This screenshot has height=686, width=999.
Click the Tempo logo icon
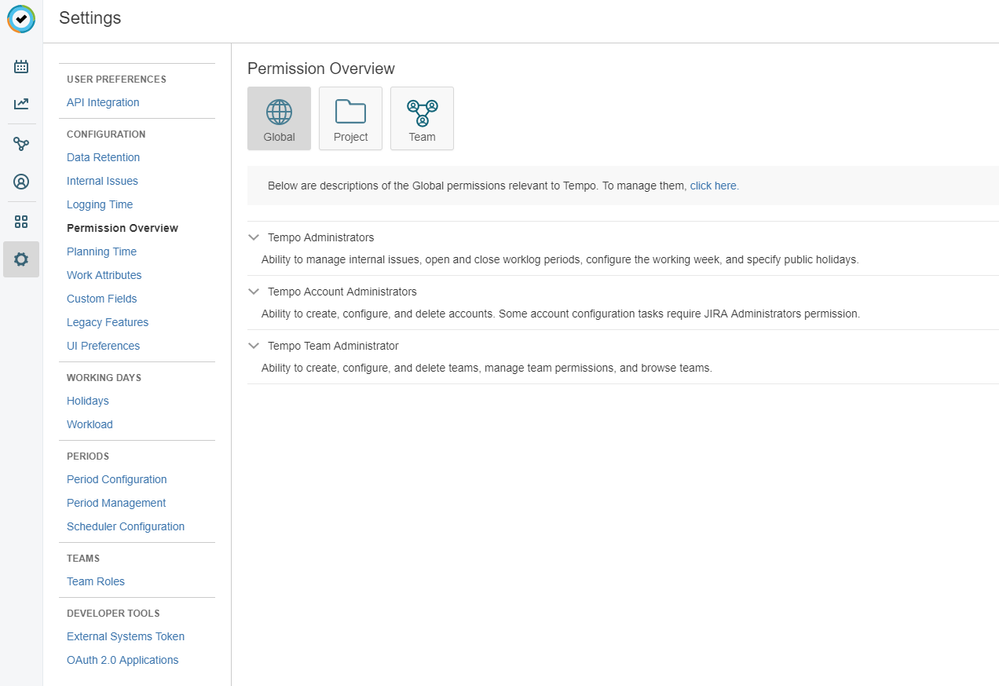click(21, 19)
